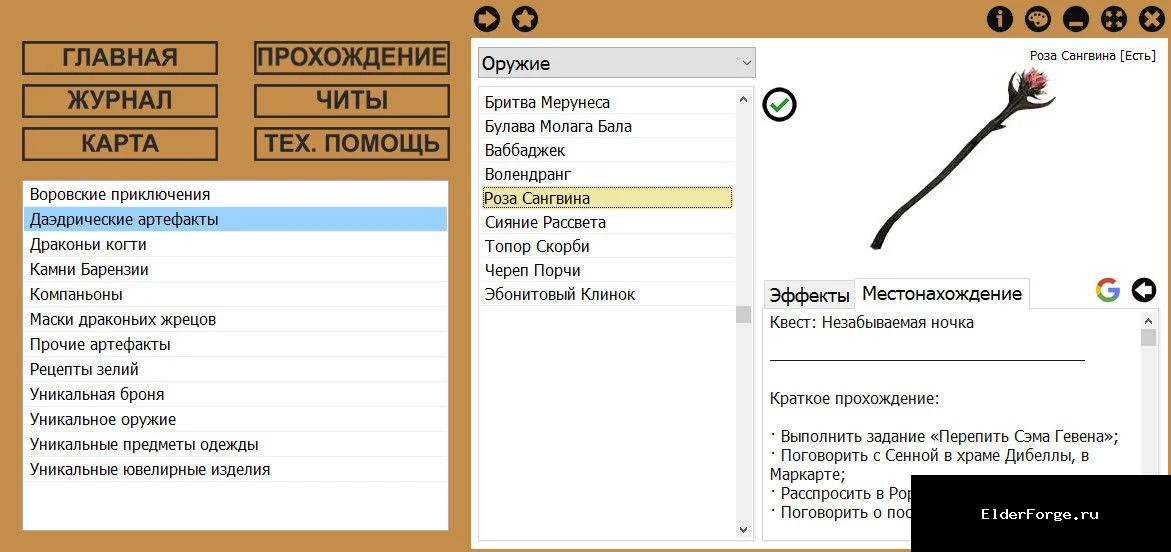
Task: Click weapon list scrollbar up arrow
Action: tap(743, 98)
